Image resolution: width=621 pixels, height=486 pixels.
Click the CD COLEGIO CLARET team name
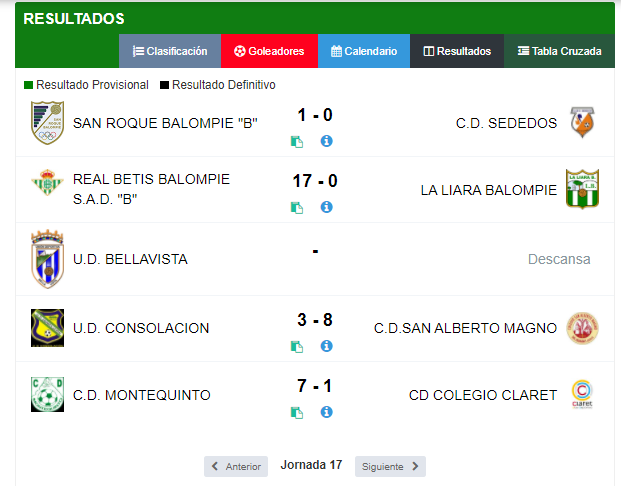pos(483,395)
